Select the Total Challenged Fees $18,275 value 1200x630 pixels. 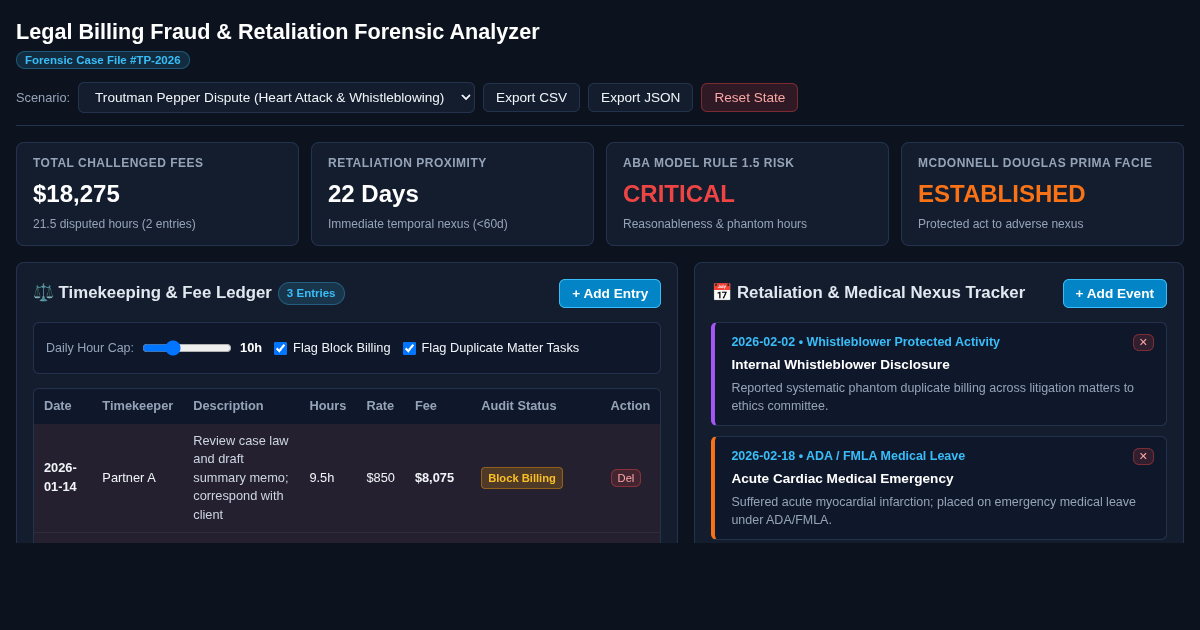click(x=76, y=194)
